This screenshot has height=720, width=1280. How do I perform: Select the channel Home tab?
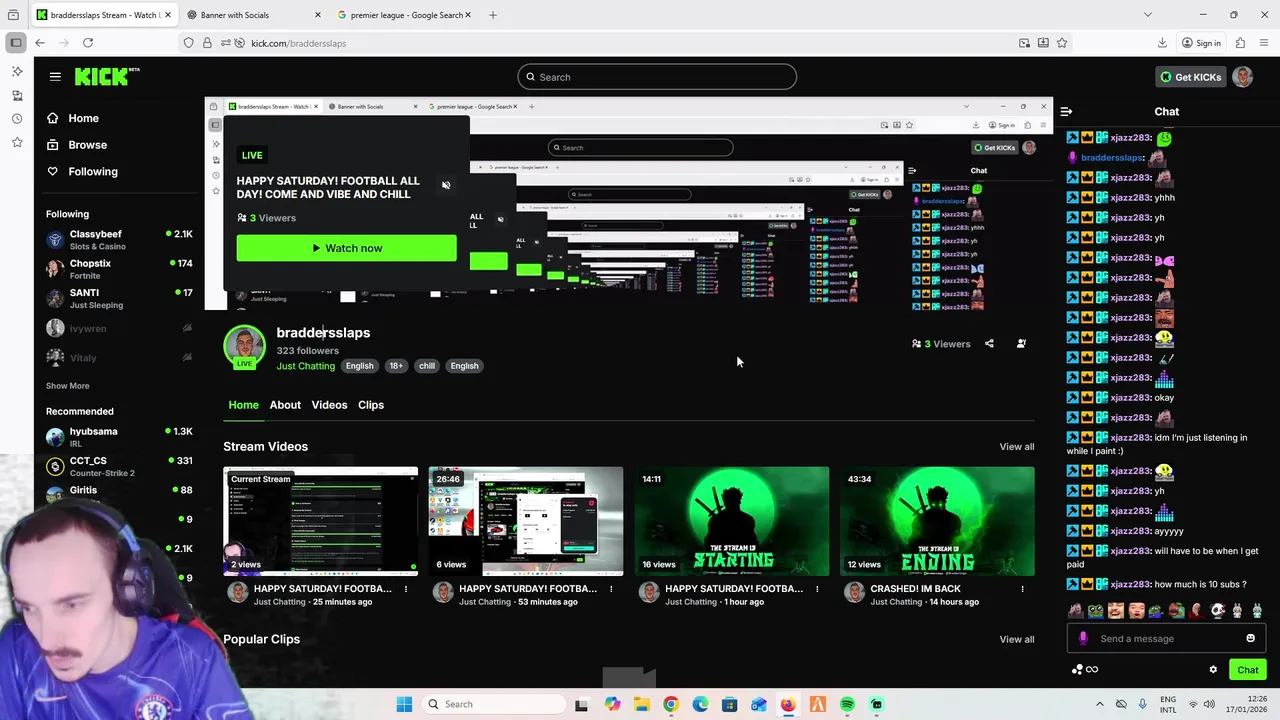pyautogui.click(x=243, y=405)
